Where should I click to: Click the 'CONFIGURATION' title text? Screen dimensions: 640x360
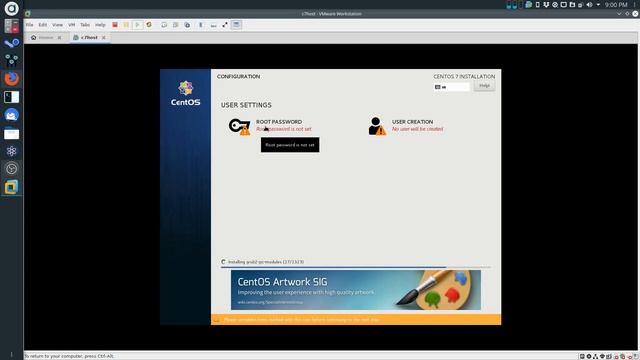(238, 76)
